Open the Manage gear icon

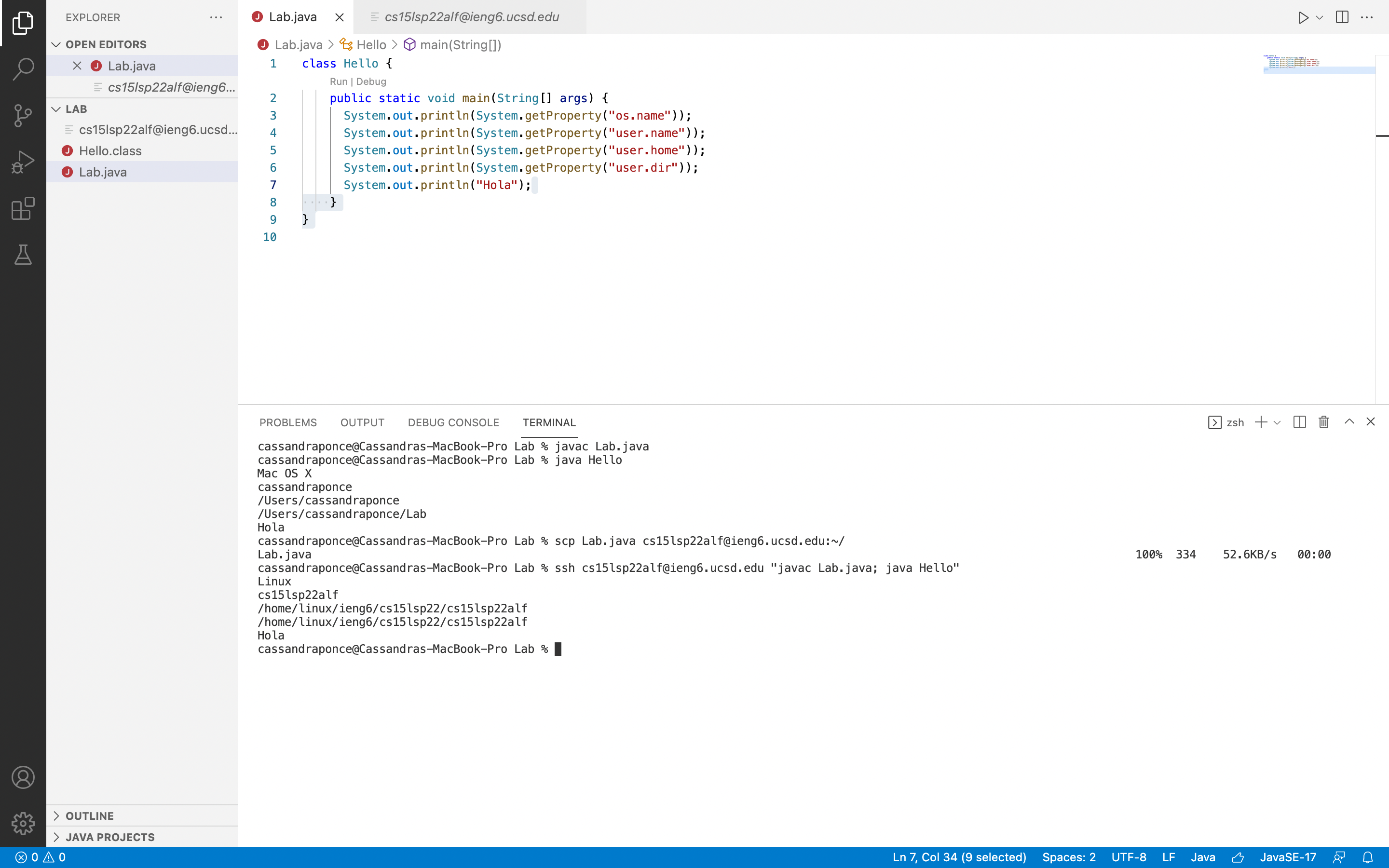[23, 823]
